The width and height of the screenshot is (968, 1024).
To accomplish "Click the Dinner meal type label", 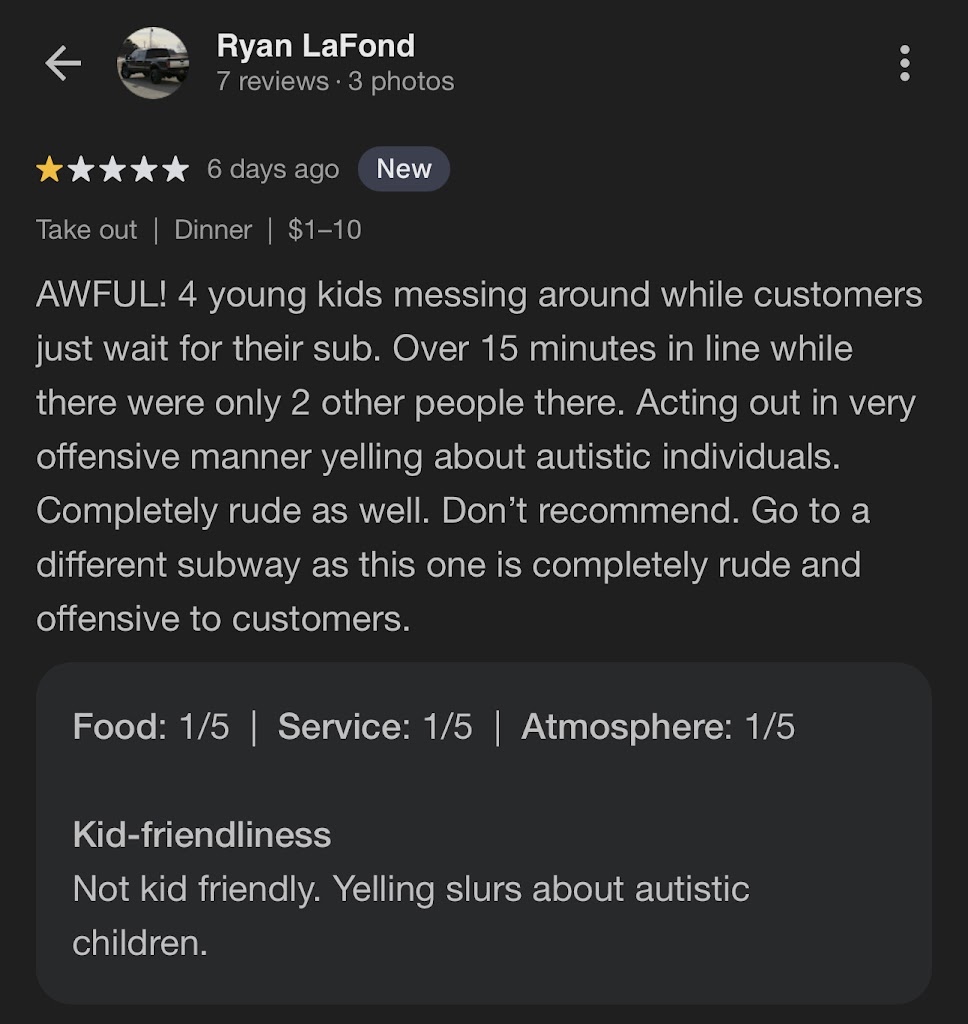I will (x=213, y=230).
